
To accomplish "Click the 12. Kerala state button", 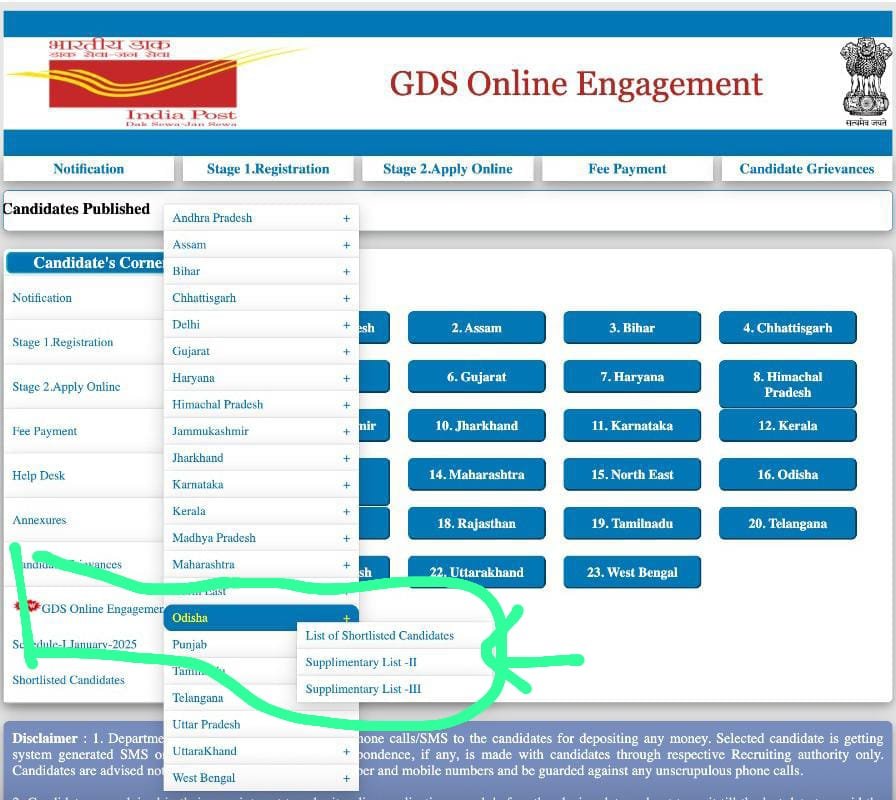I will click(x=787, y=426).
